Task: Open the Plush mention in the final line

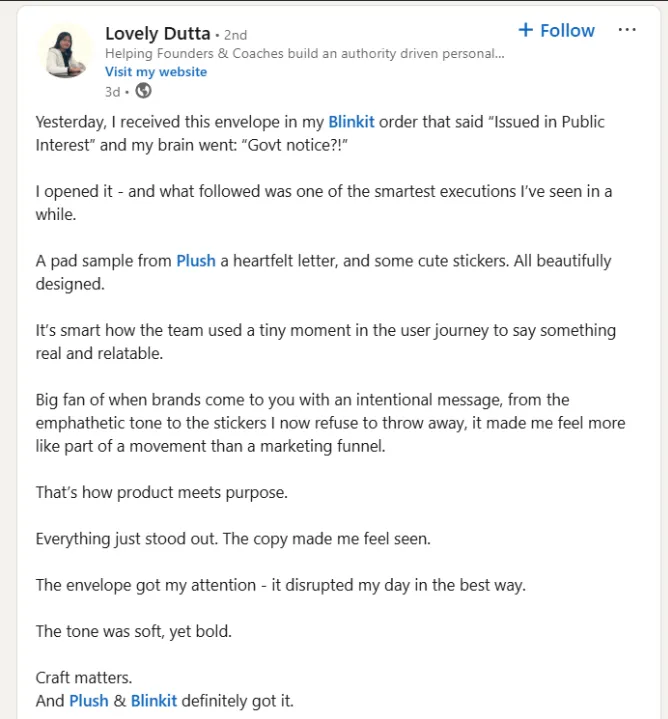Action: pyautogui.click(x=89, y=701)
